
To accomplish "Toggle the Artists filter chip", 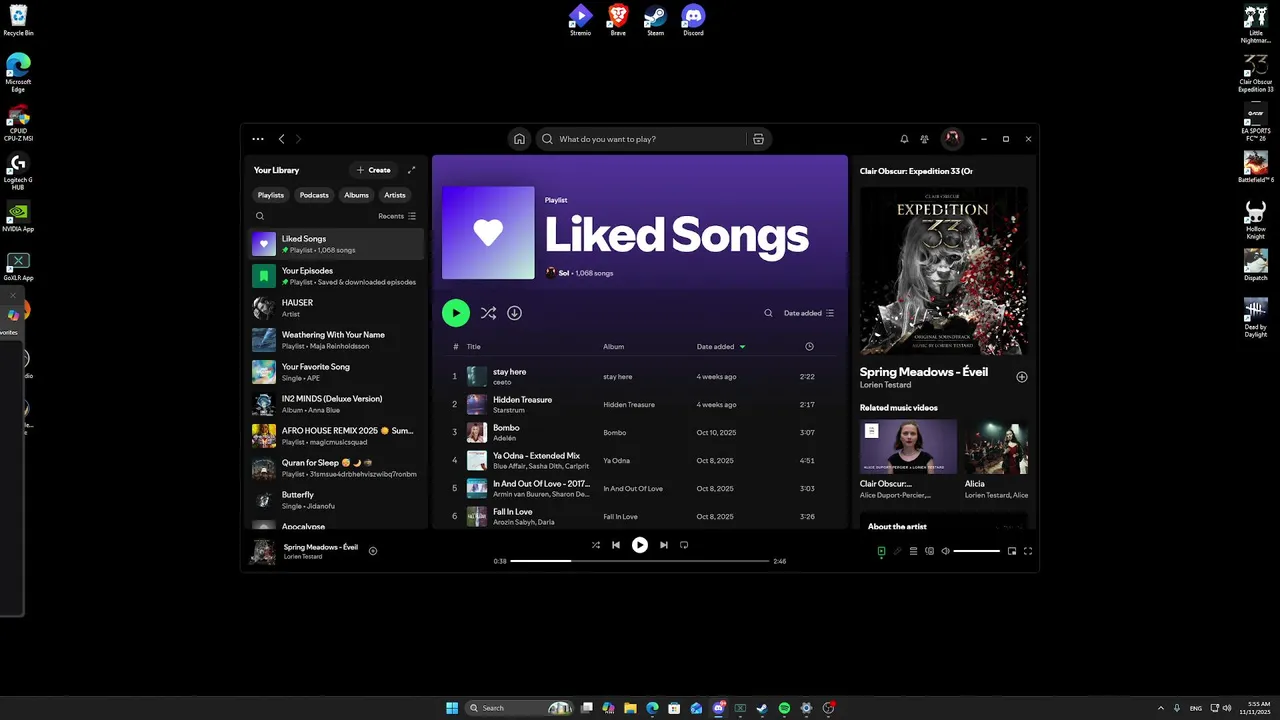I will 395,195.
